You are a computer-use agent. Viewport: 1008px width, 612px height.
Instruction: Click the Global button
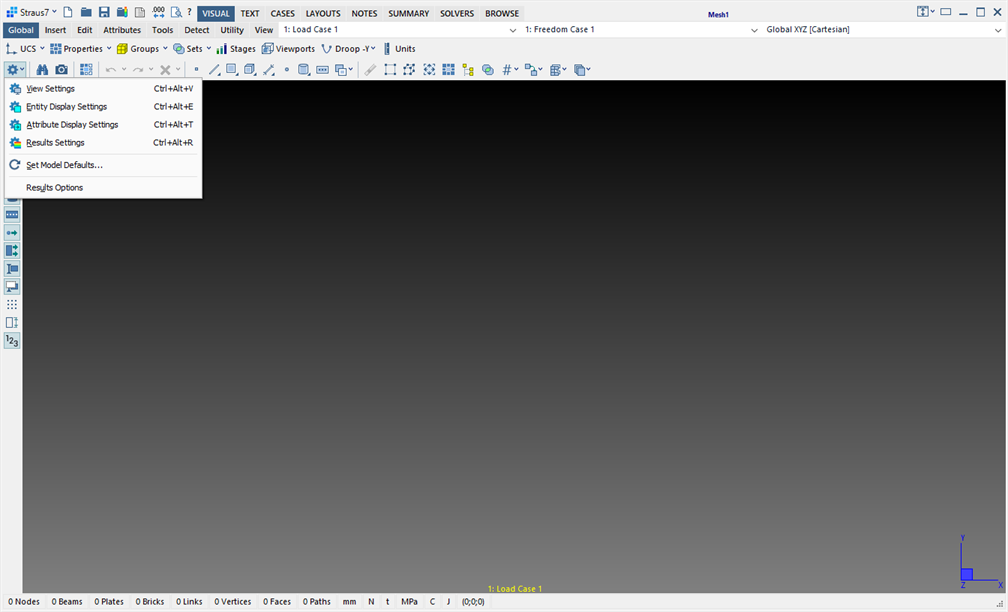pyautogui.click(x=20, y=29)
